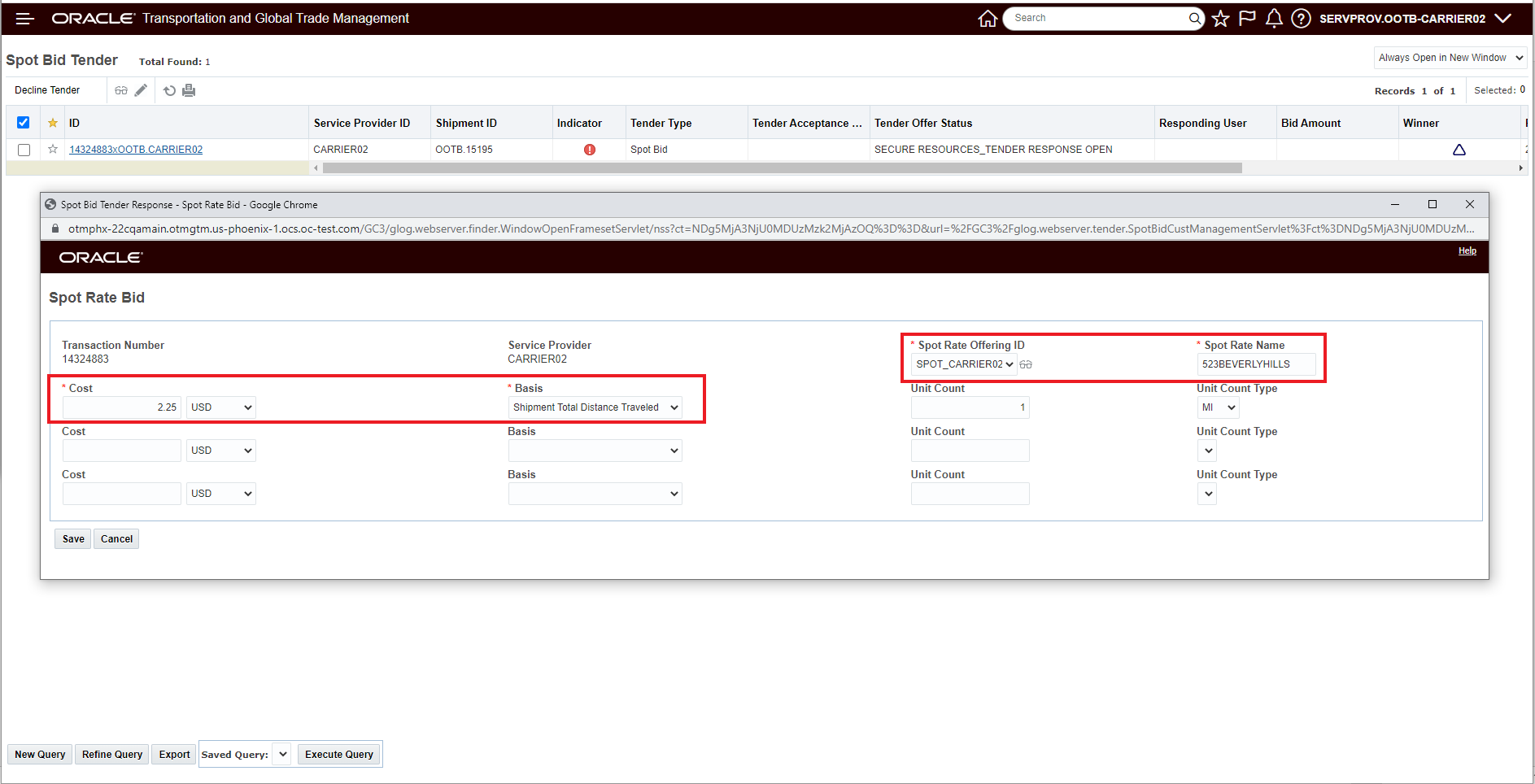Click the New Query button
Viewport: 1535px width, 784px height.
pyautogui.click(x=40, y=755)
